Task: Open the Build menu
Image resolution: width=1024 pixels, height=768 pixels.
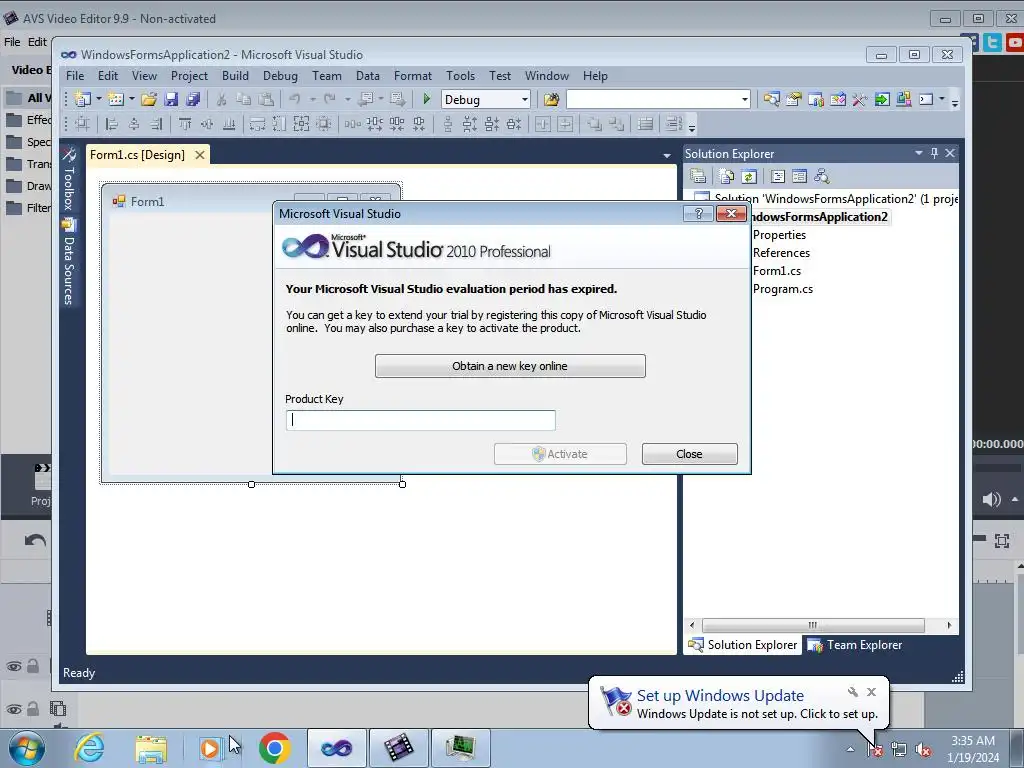Action: click(235, 76)
